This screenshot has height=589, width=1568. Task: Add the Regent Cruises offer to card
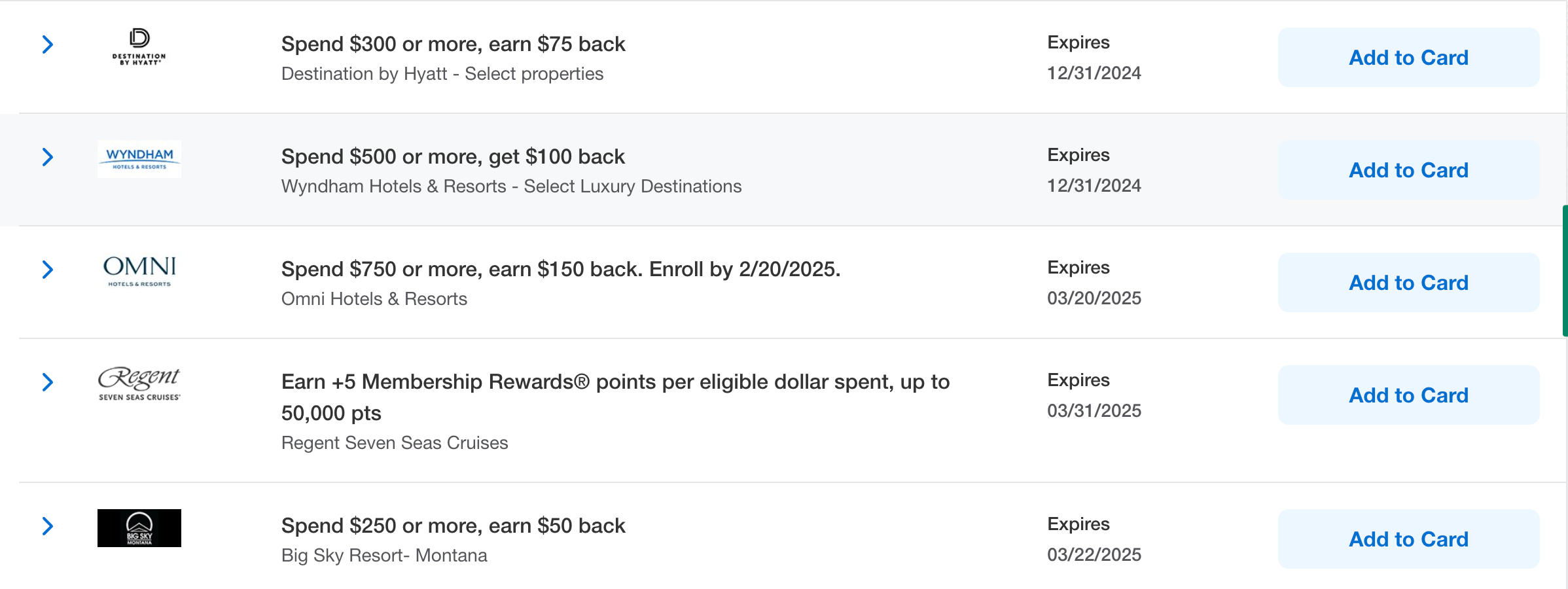click(1408, 395)
